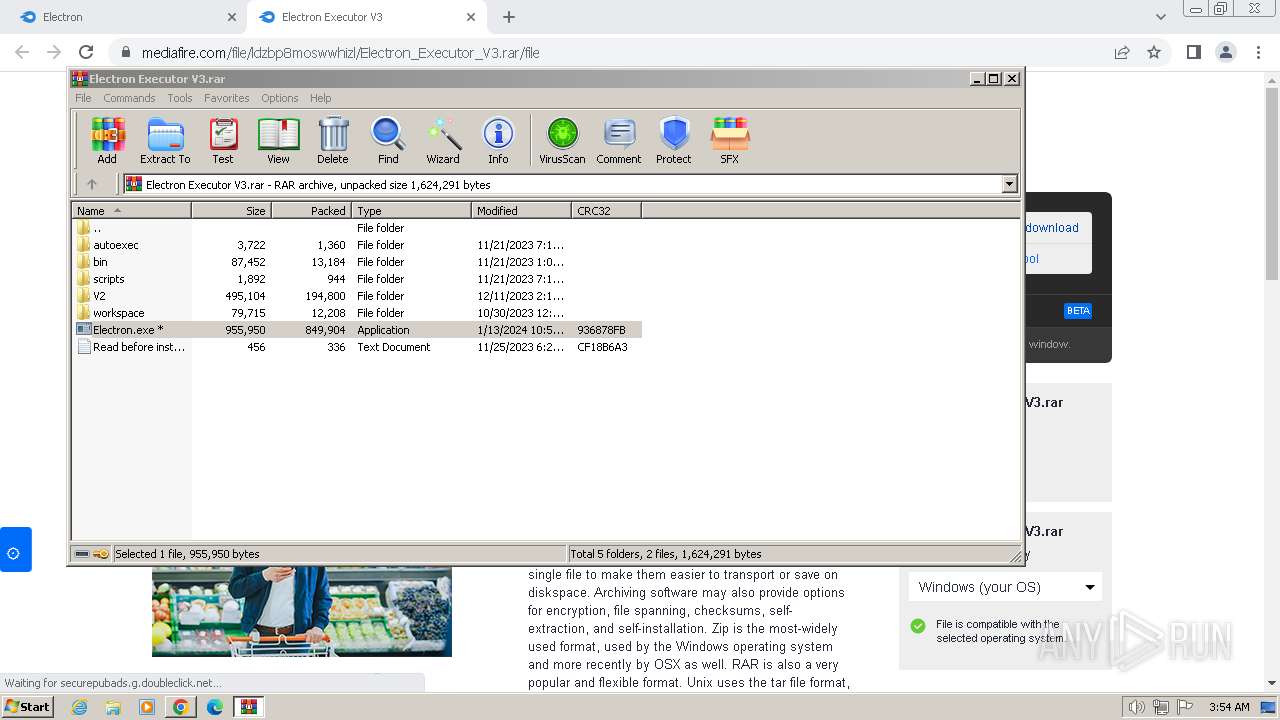Select the bin folder
1280x720 pixels.
point(357,262)
